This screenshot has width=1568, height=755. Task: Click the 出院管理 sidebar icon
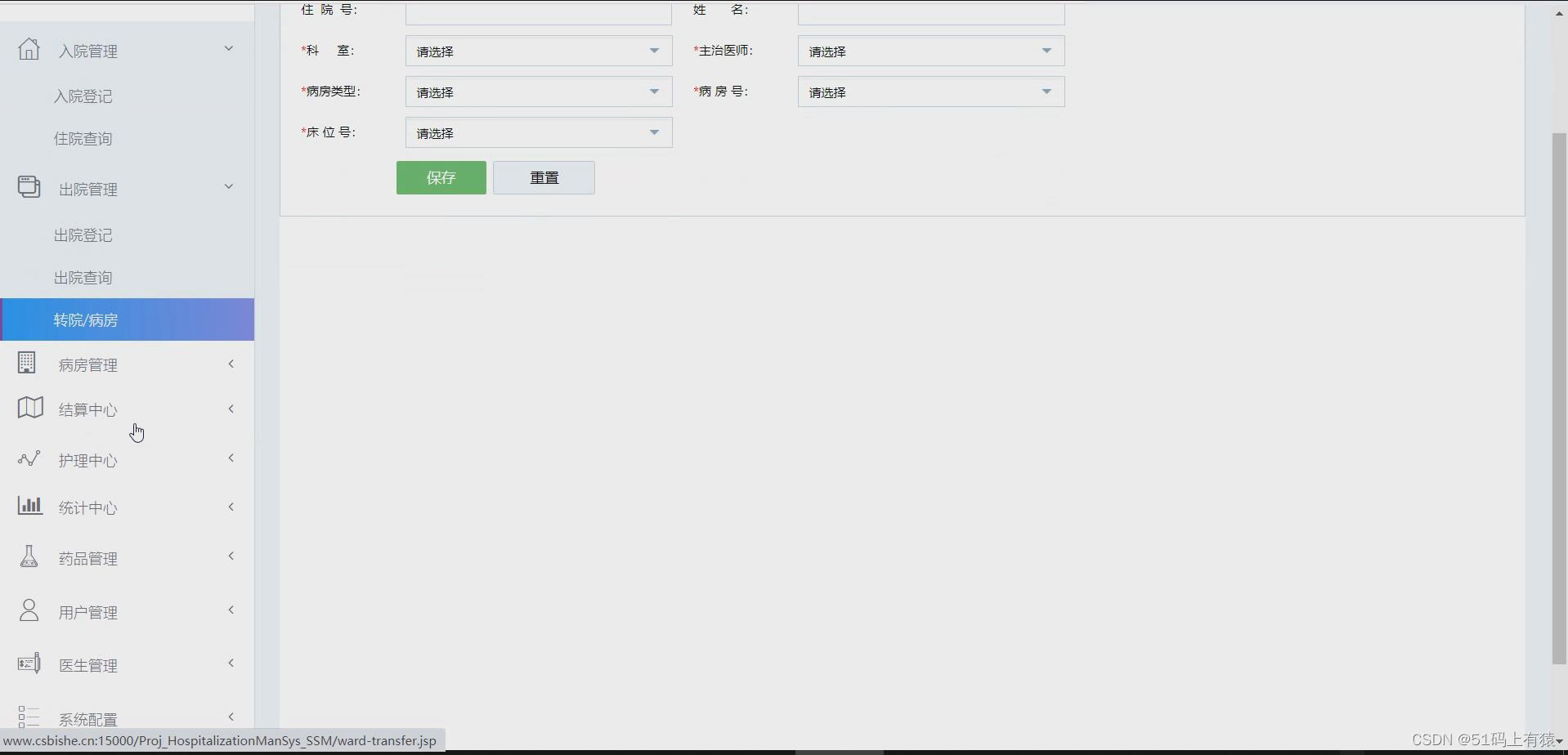pyautogui.click(x=29, y=186)
